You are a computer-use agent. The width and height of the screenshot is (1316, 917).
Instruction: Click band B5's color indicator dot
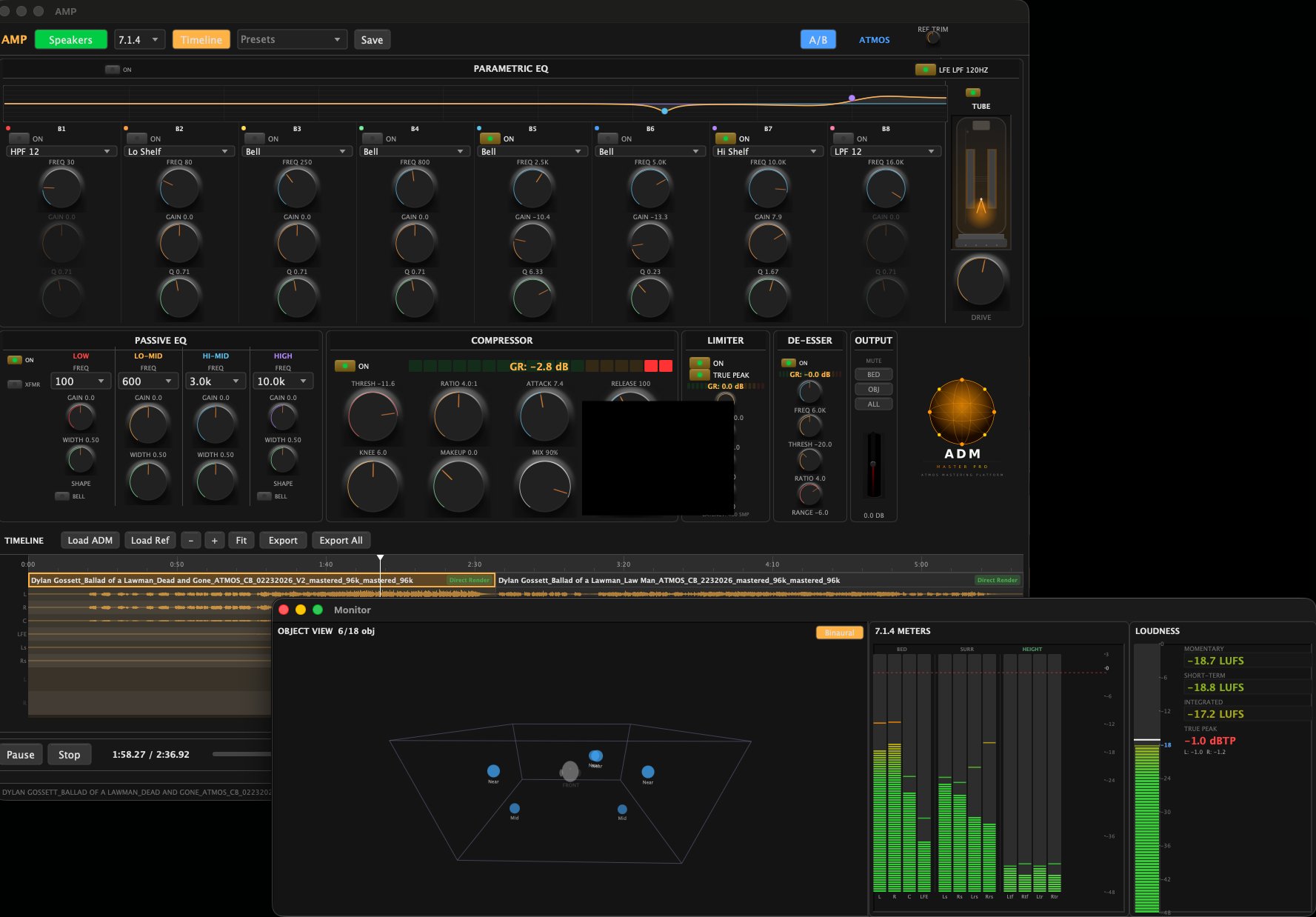[478, 128]
